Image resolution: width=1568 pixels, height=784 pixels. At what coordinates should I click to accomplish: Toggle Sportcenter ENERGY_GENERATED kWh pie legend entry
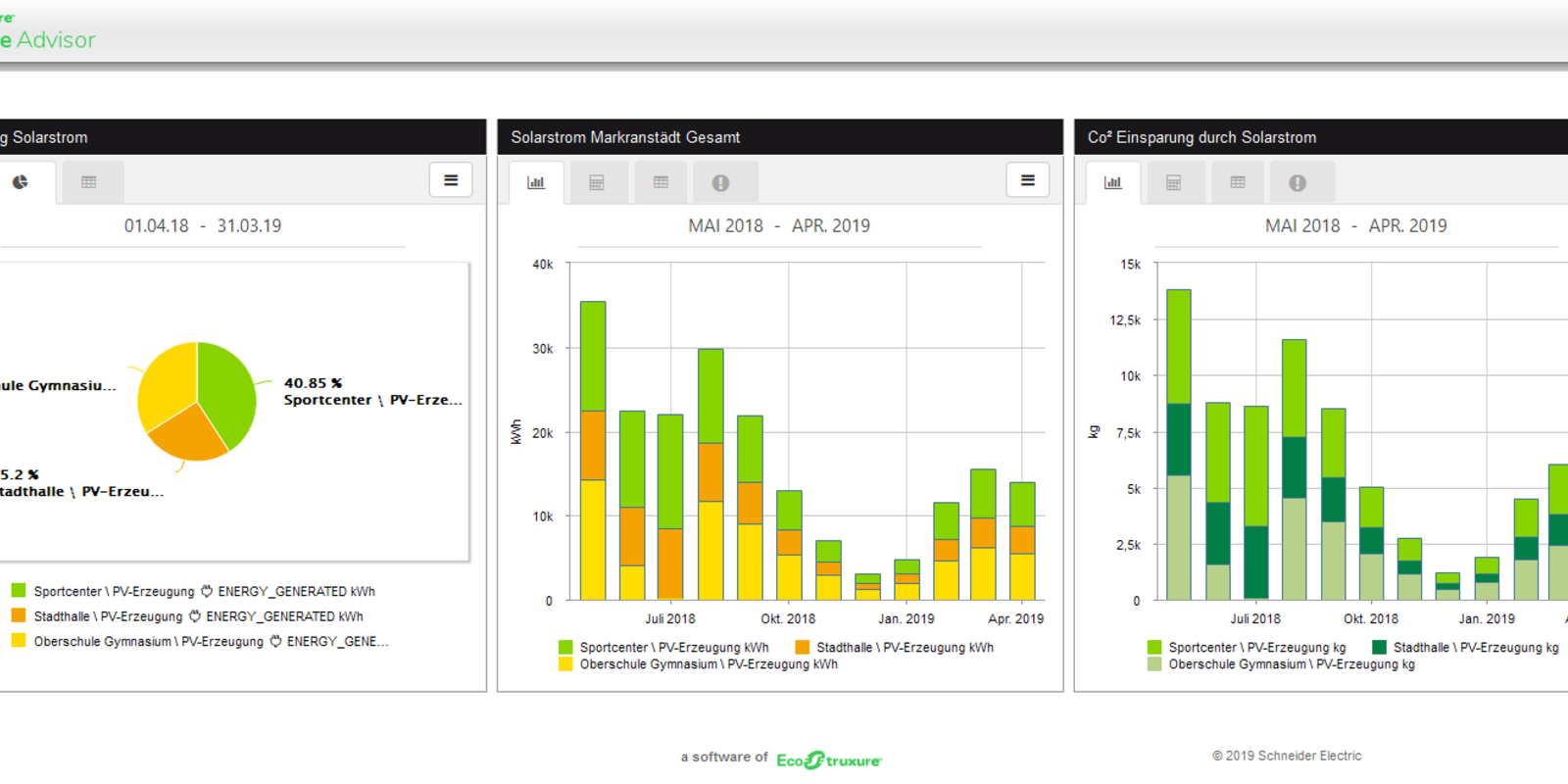pos(193,591)
